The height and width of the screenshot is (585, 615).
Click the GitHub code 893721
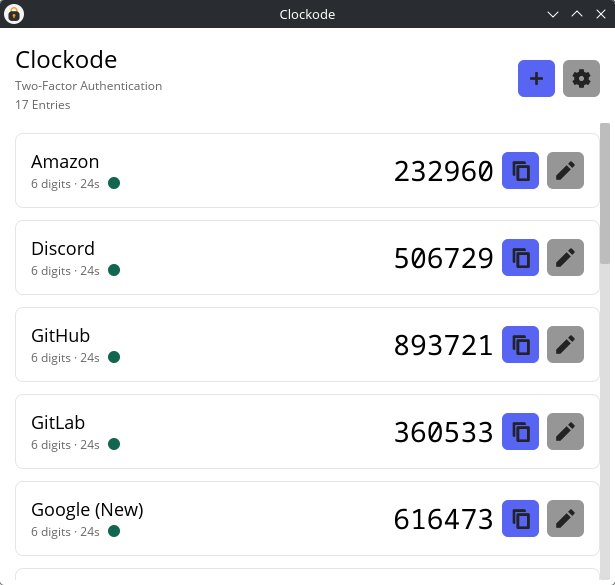pos(443,345)
